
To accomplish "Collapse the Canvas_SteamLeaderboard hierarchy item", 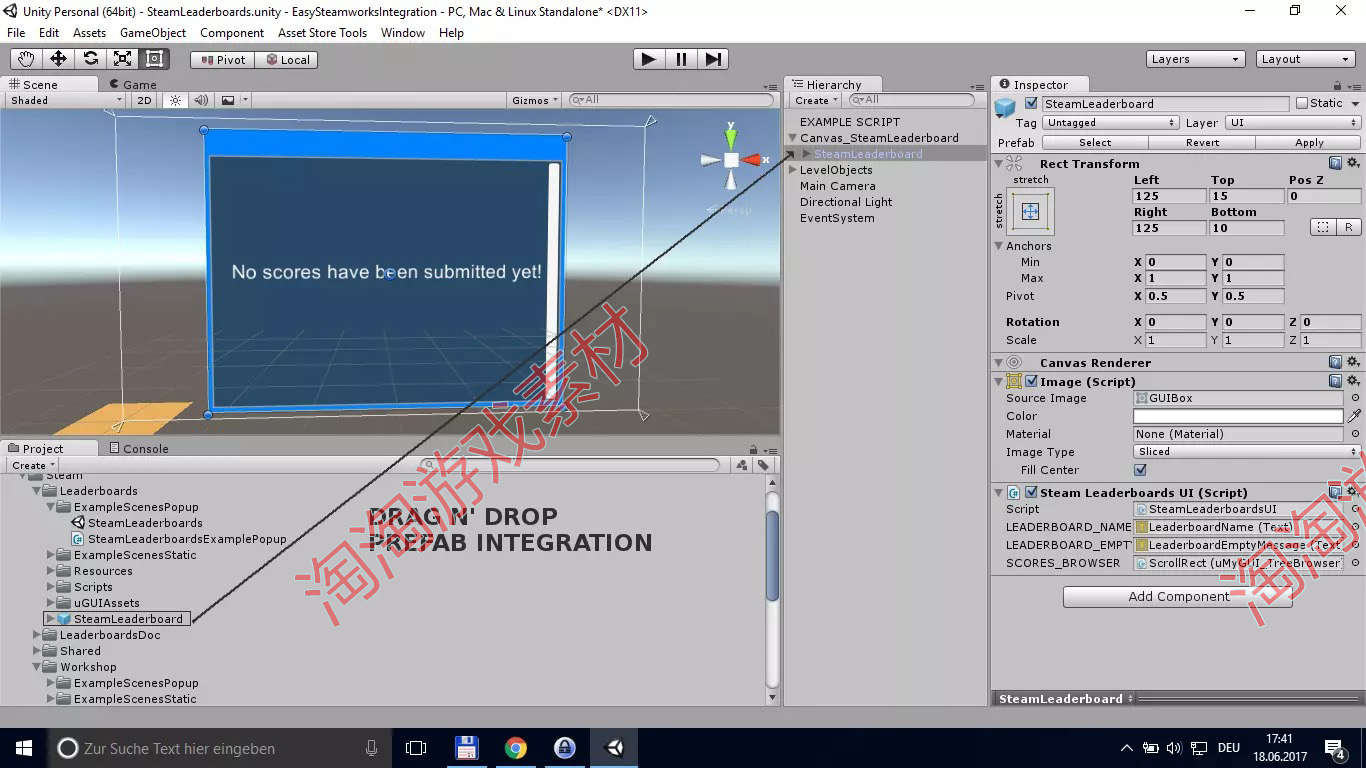I will click(793, 138).
